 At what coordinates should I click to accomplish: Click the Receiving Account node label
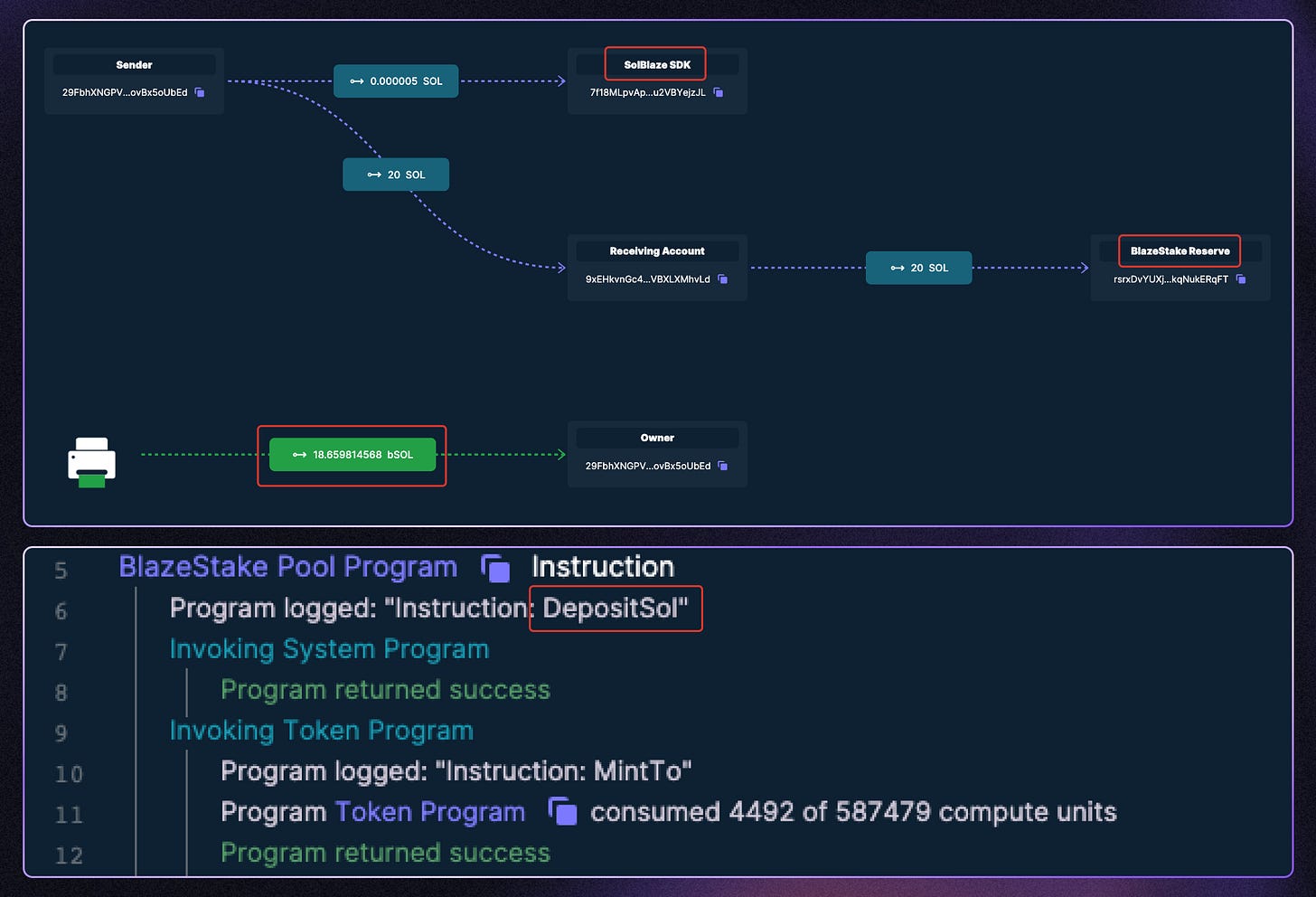(657, 251)
